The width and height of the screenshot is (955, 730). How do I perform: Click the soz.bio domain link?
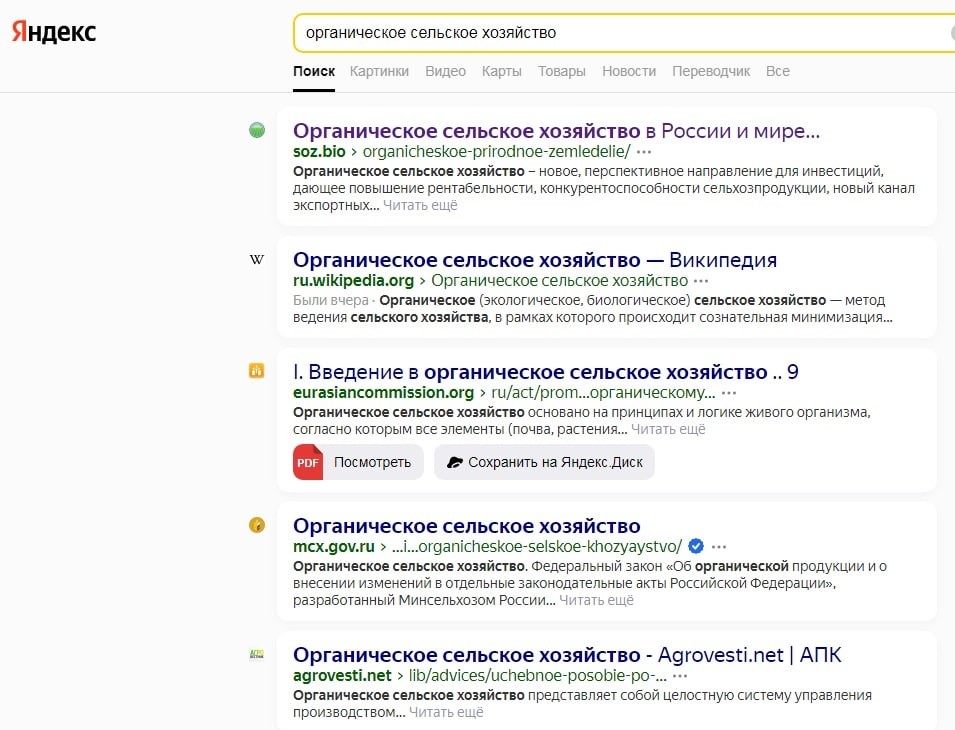319,152
